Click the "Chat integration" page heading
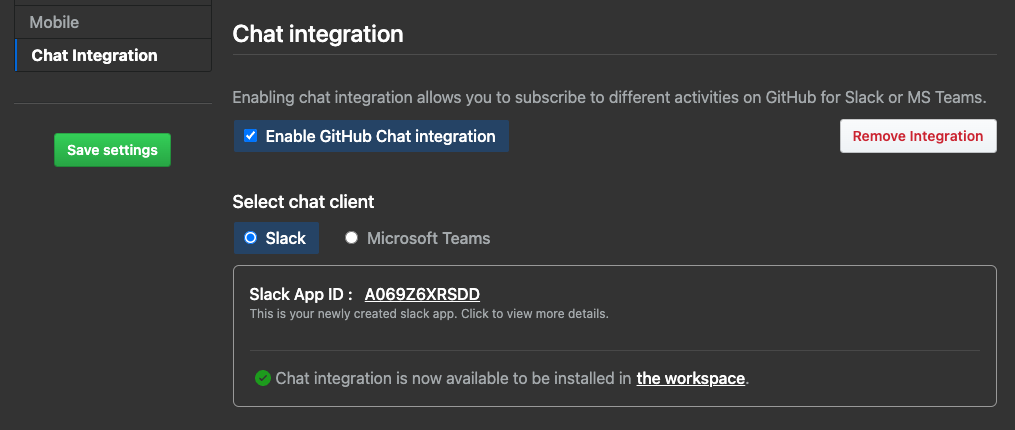The image size is (1015, 430). pos(318,34)
